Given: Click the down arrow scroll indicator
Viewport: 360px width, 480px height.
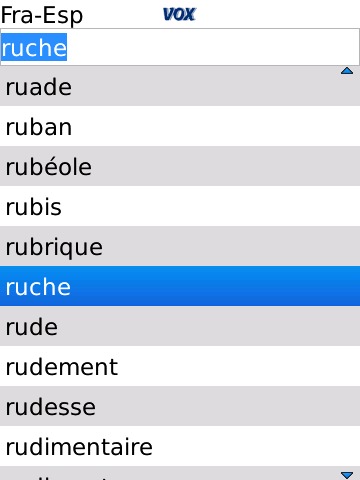Looking at the screenshot, I should pos(347,475).
